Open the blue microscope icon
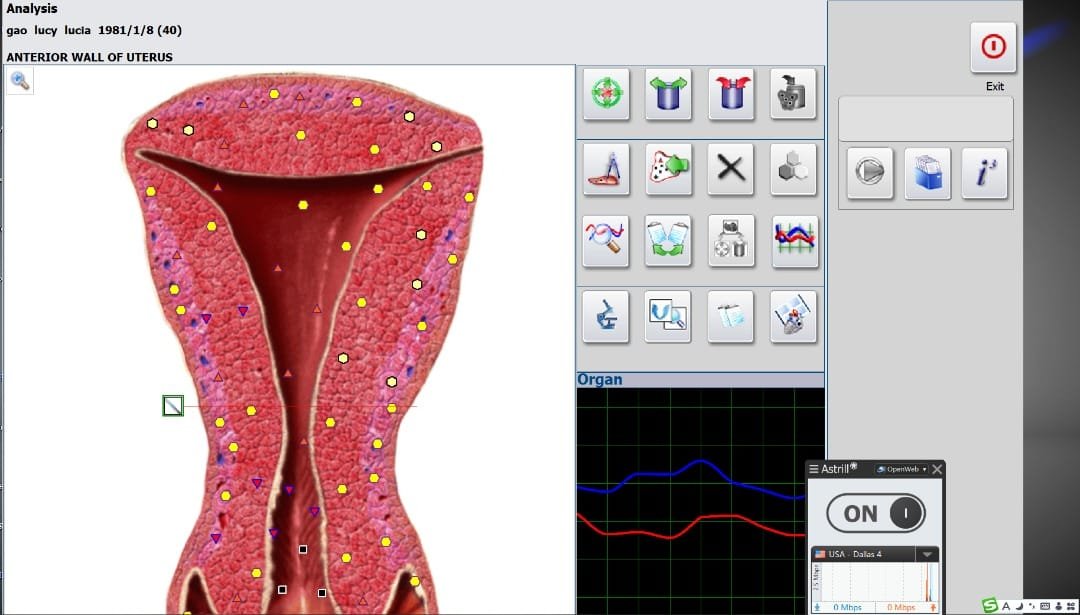The image size is (1080, 615). tap(606, 316)
